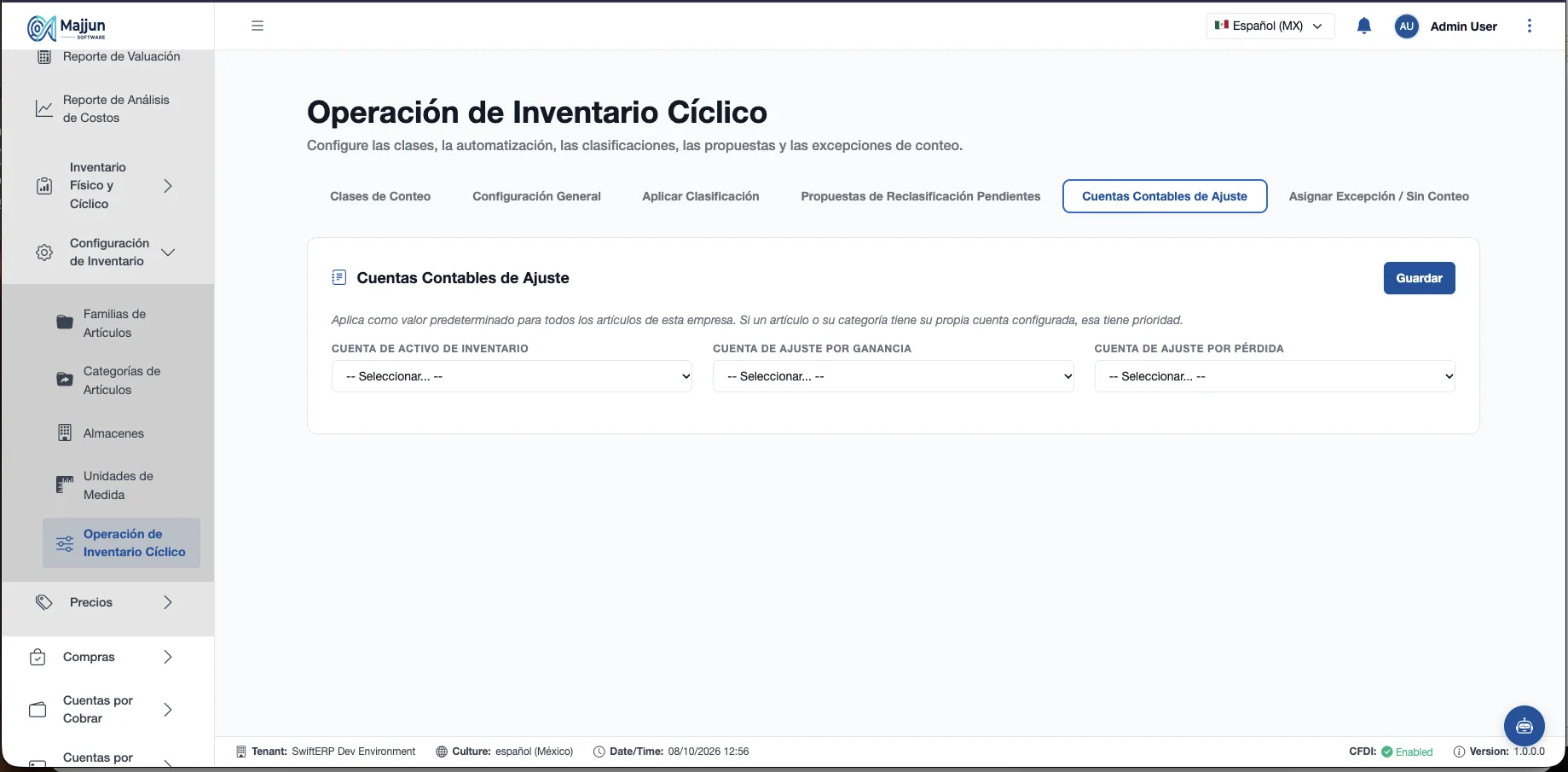Click the document icon beside Cuentas Contables de Ajuste heading
The image size is (1568, 772).
pos(338,277)
